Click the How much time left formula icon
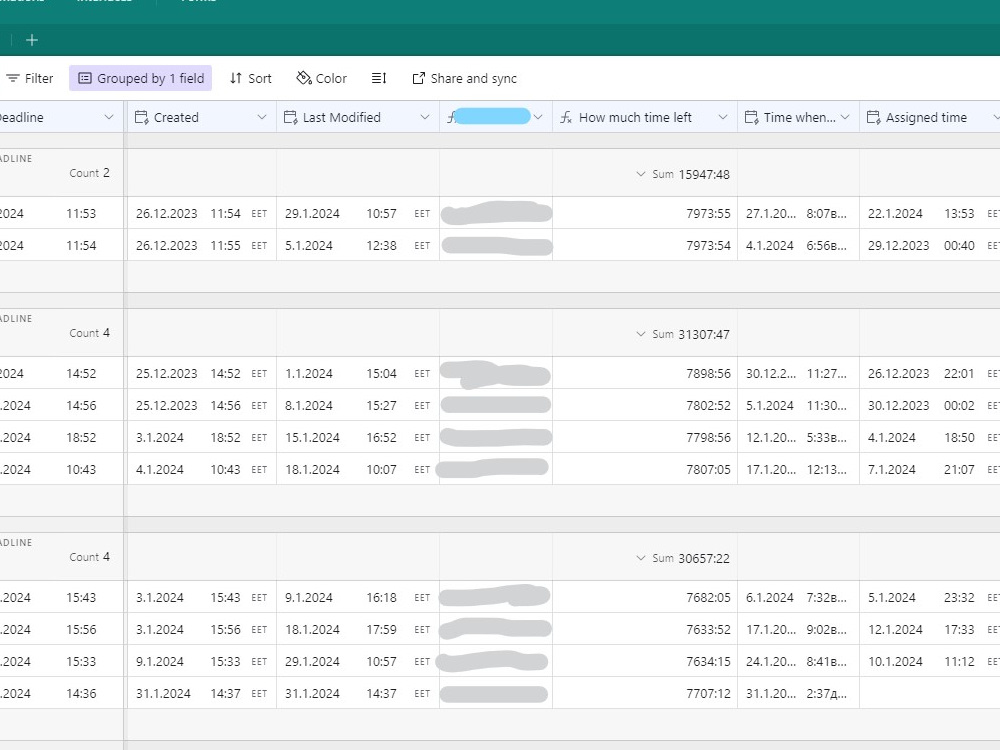Viewport: 1000px width, 750px height. [x=566, y=117]
